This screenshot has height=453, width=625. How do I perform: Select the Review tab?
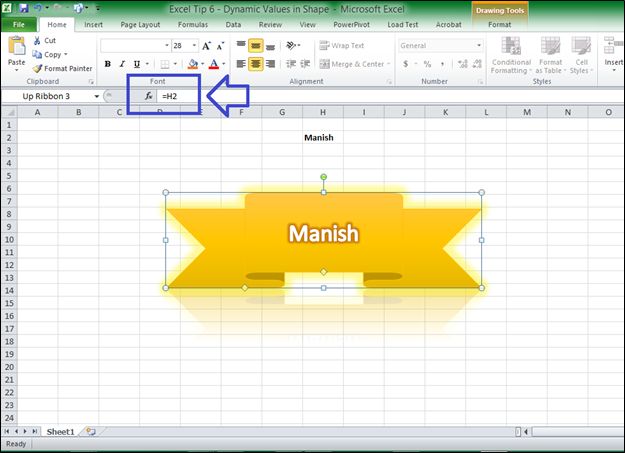(270, 25)
